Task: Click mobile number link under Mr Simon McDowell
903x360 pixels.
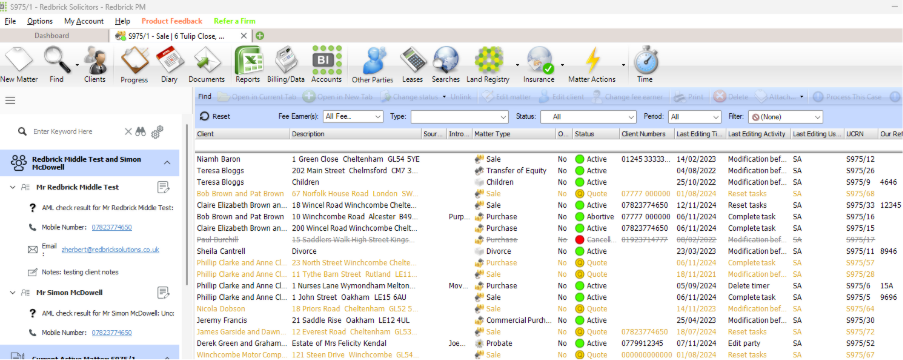Action: pyautogui.click(x=112, y=332)
